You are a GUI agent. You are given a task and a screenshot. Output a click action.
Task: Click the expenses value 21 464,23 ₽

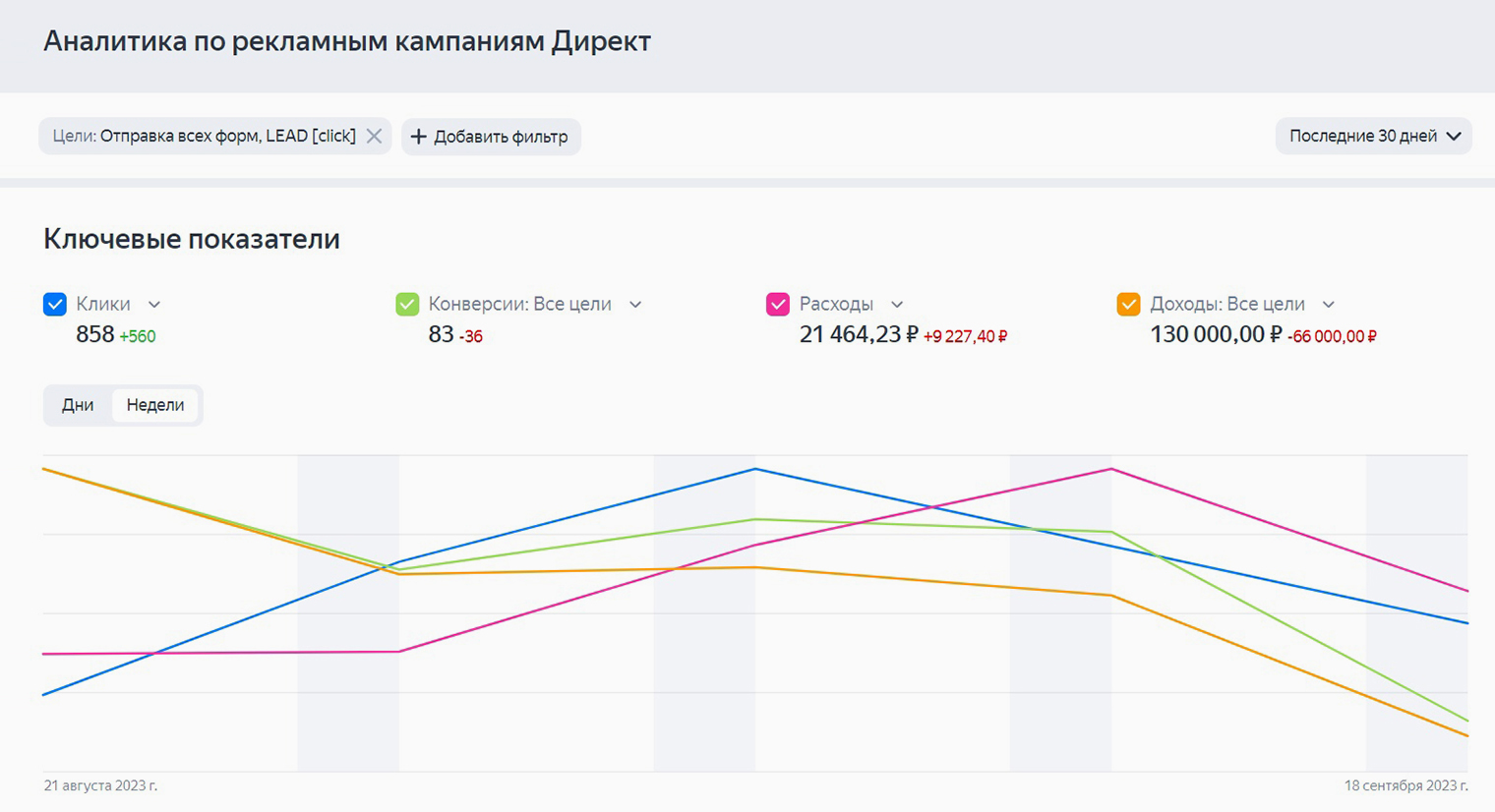[859, 334]
